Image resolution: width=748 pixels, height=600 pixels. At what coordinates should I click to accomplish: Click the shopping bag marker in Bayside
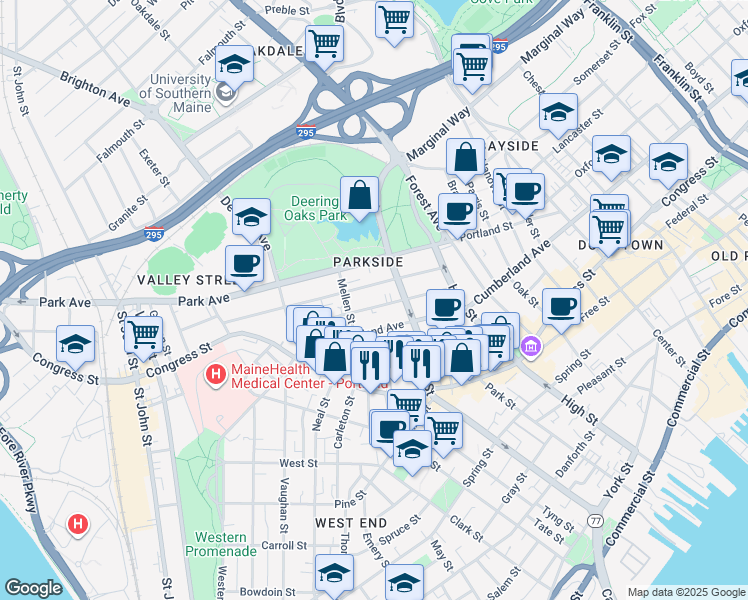pyautogui.click(x=466, y=158)
